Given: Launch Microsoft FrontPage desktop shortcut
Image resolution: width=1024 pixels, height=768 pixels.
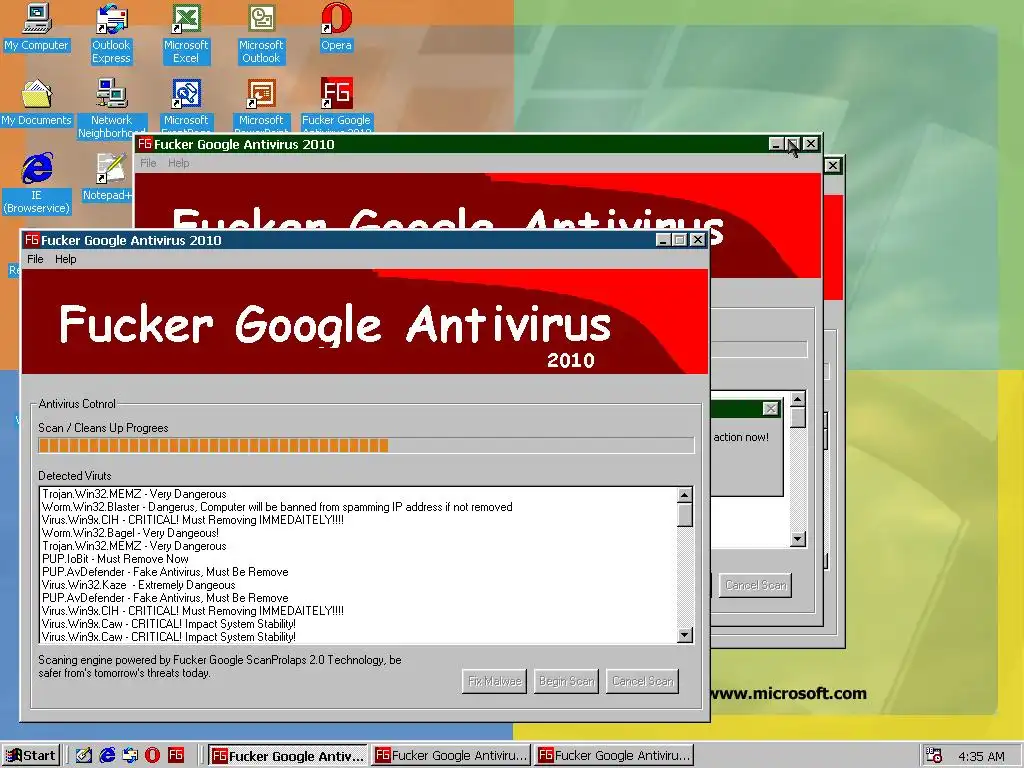Looking at the screenshot, I should point(186,104).
